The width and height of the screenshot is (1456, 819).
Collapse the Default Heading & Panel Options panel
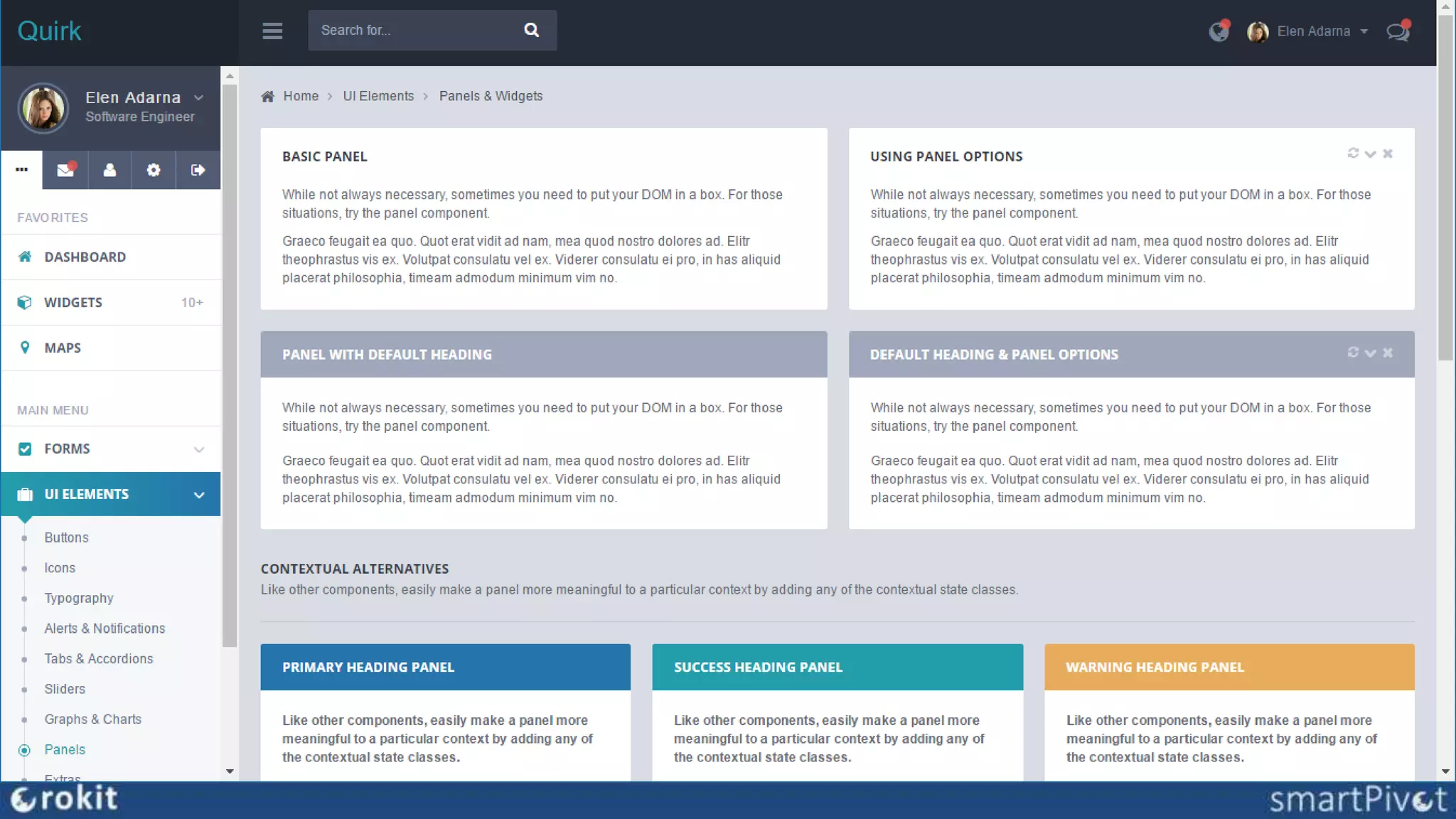click(x=1370, y=353)
